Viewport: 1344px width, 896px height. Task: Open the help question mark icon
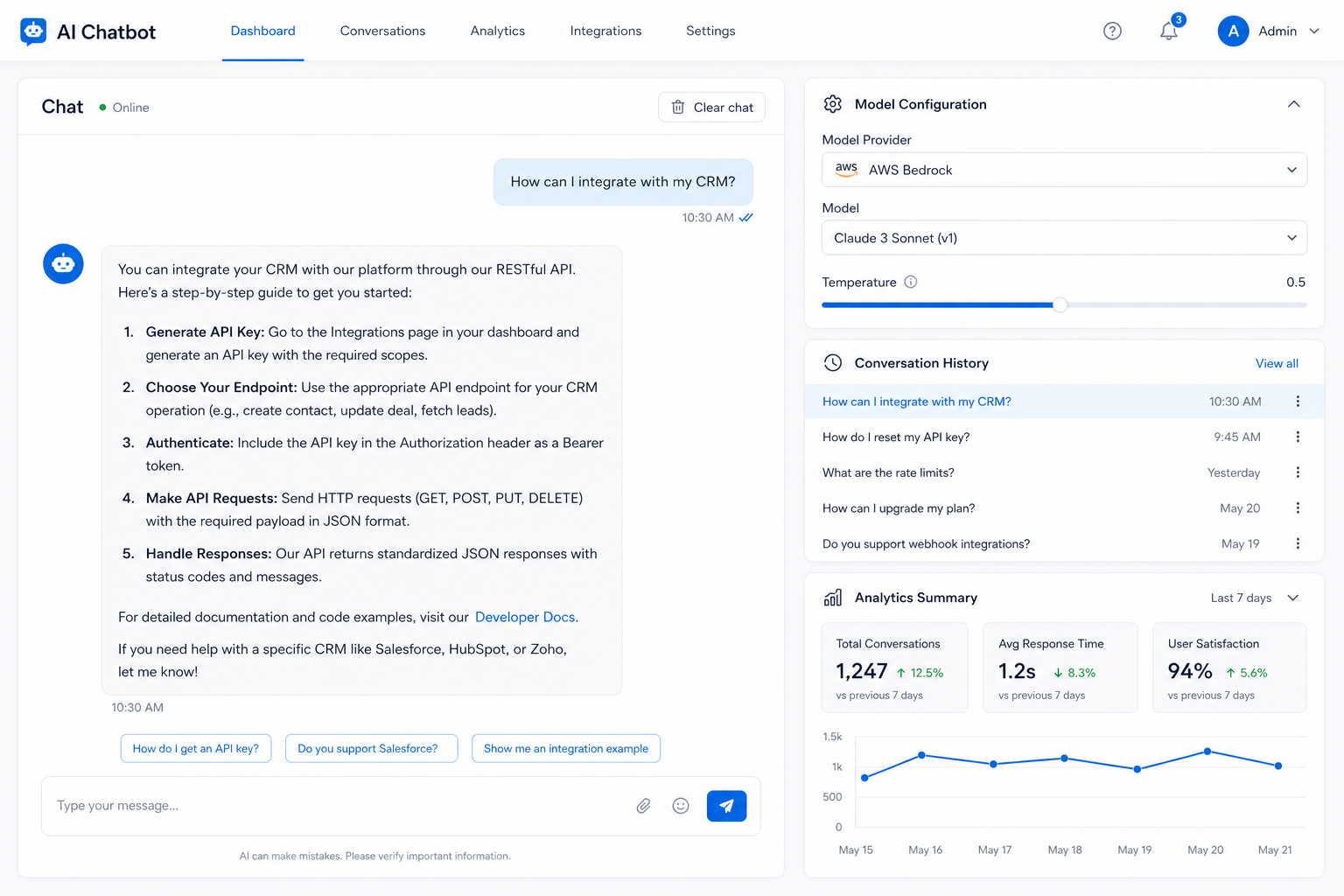1112,31
